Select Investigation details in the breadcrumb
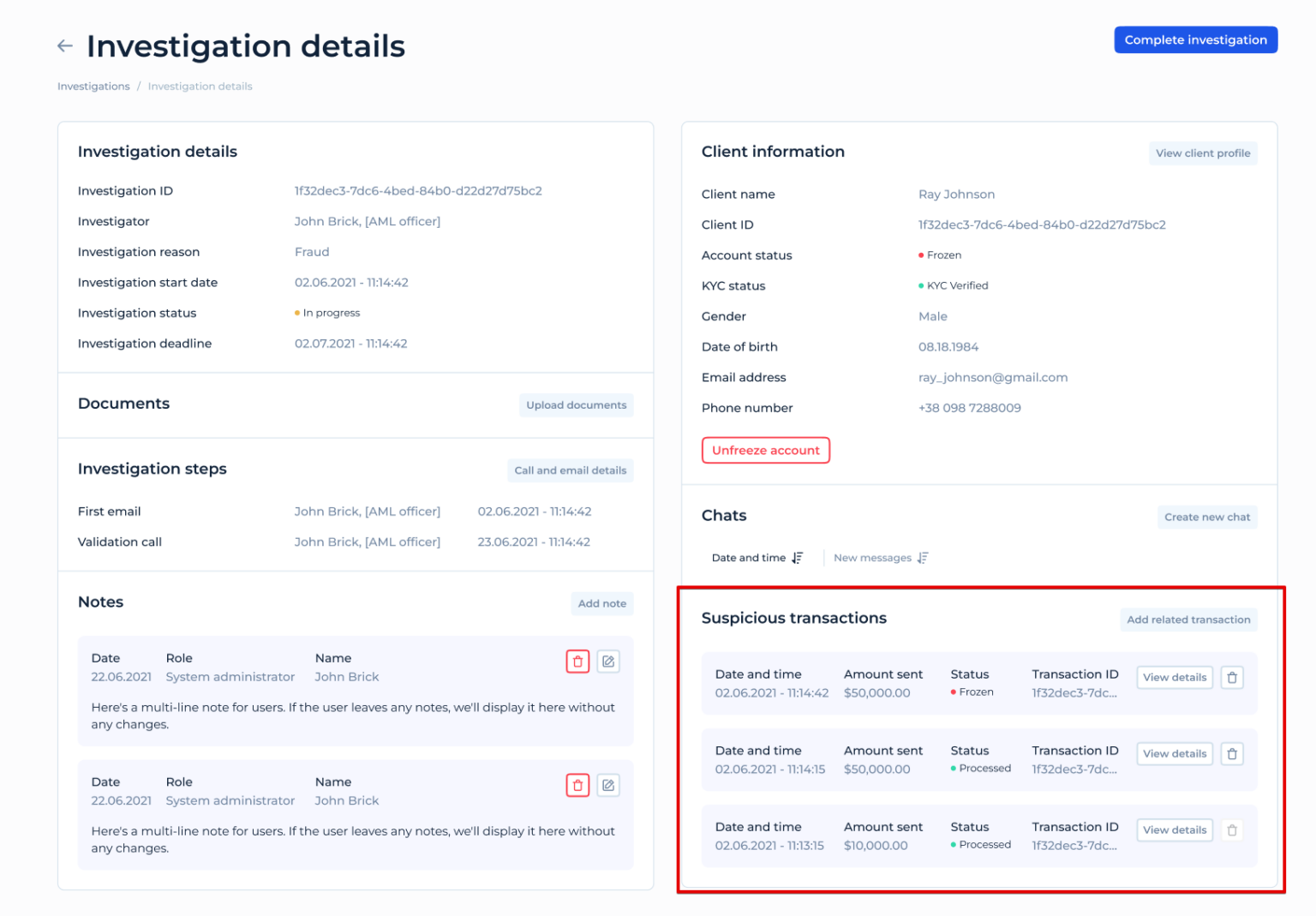The width and height of the screenshot is (1316, 916). click(x=200, y=86)
